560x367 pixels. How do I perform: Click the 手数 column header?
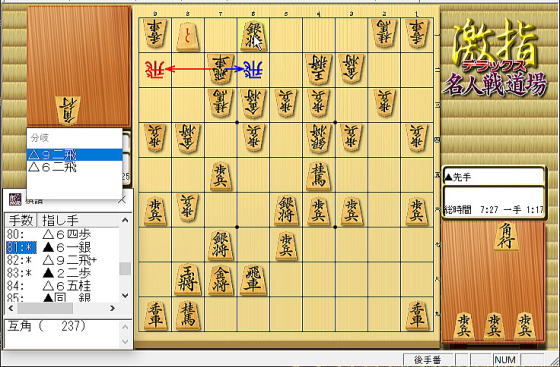coord(21,220)
